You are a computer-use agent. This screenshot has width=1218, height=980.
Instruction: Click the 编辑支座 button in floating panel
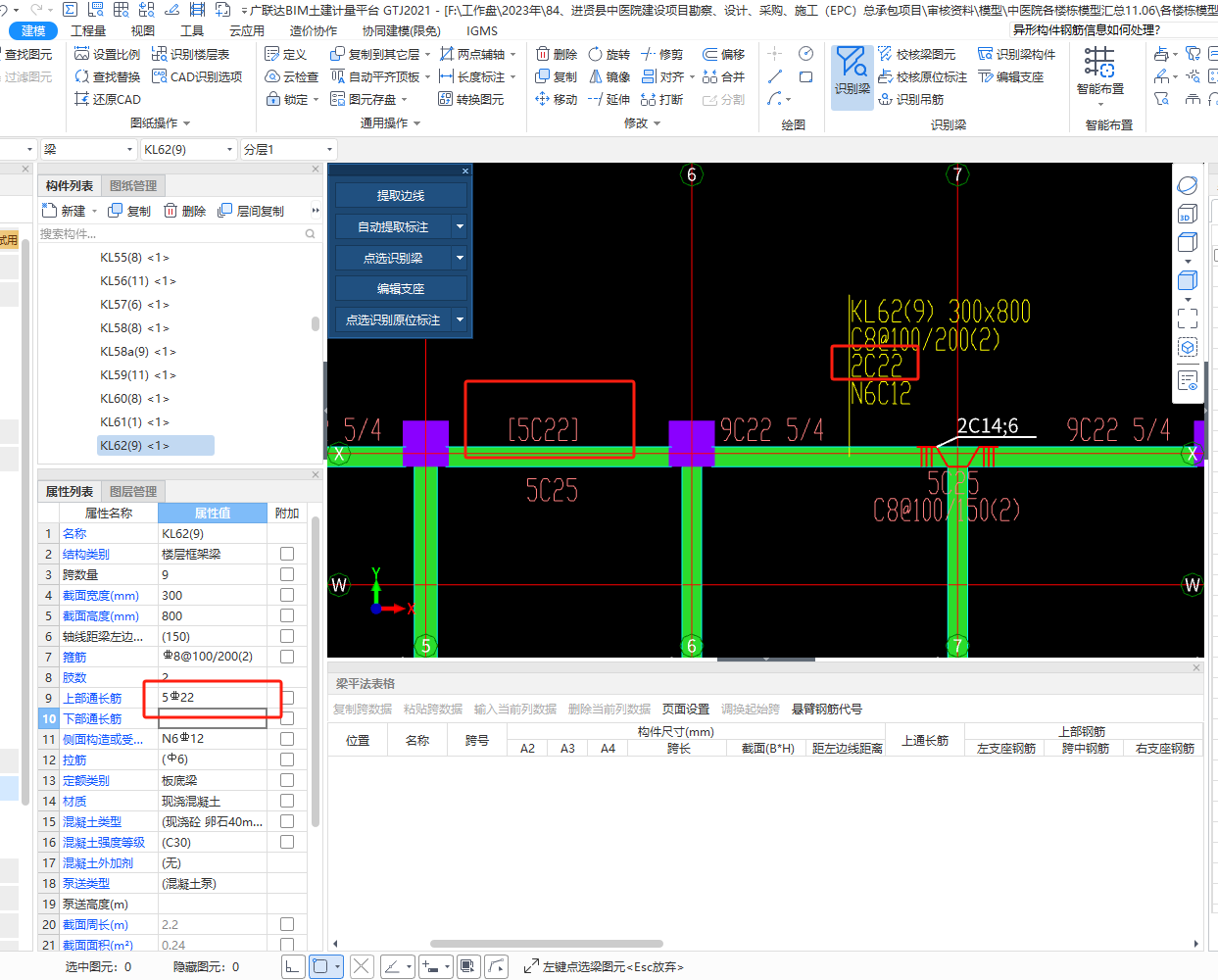pyautogui.click(x=401, y=289)
